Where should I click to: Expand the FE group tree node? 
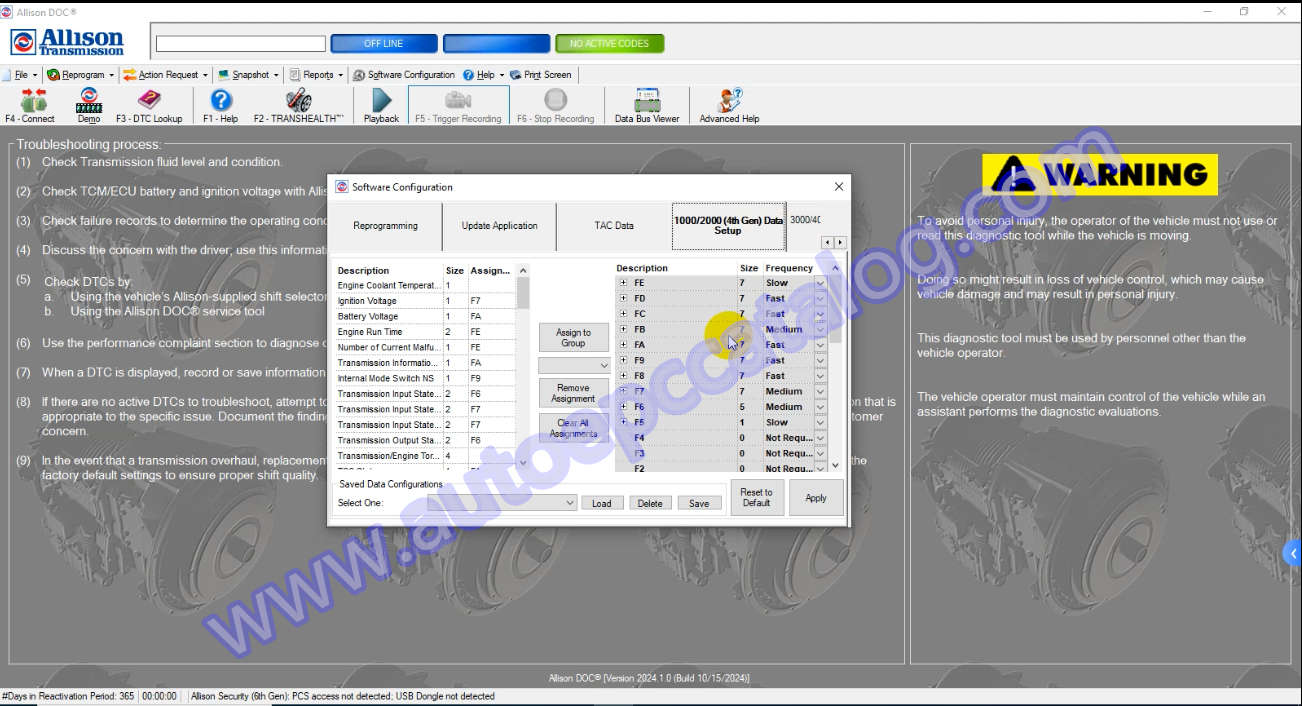[623, 283]
